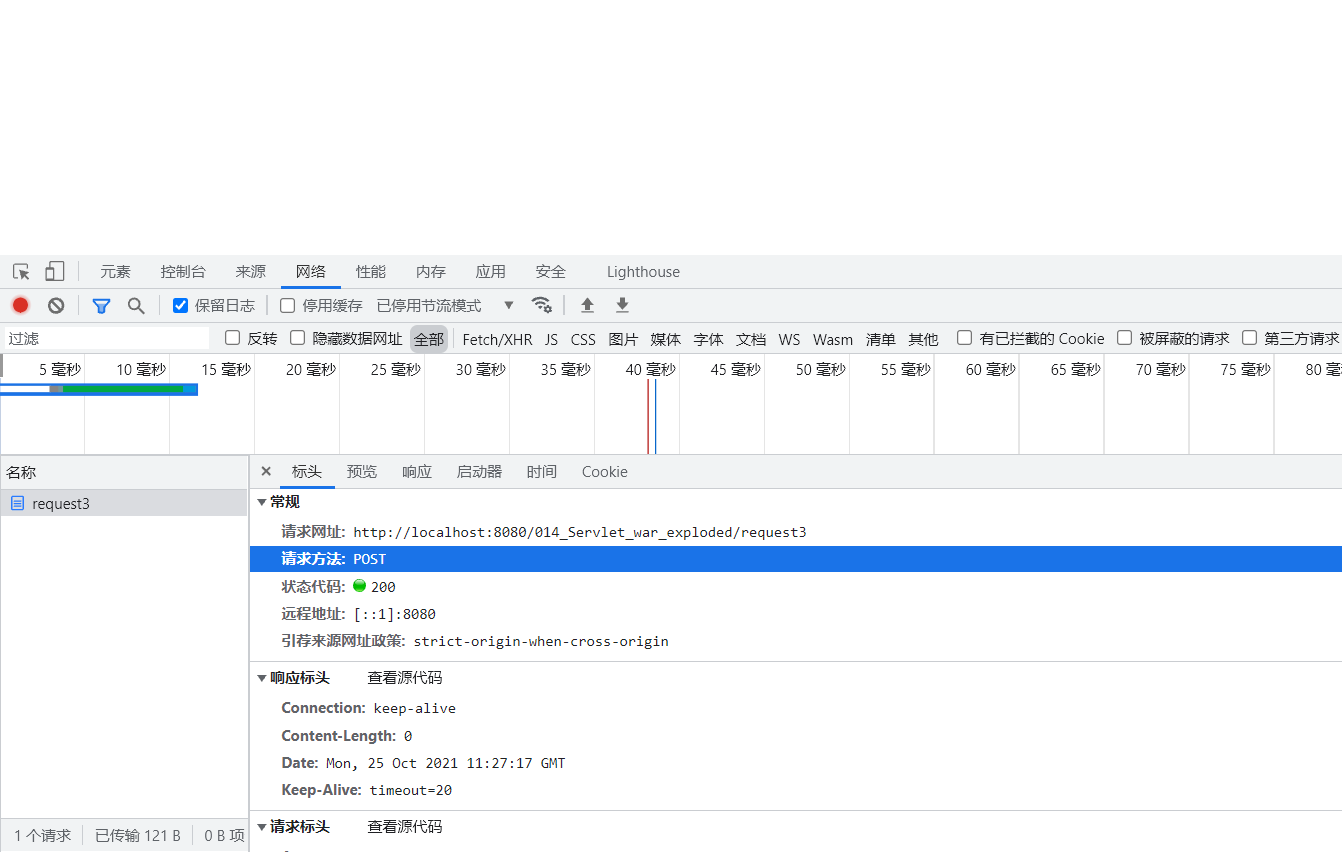Image resolution: width=1342 pixels, height=852 pixels.
Task: Close the request details pane
Action: coord(266,471)
